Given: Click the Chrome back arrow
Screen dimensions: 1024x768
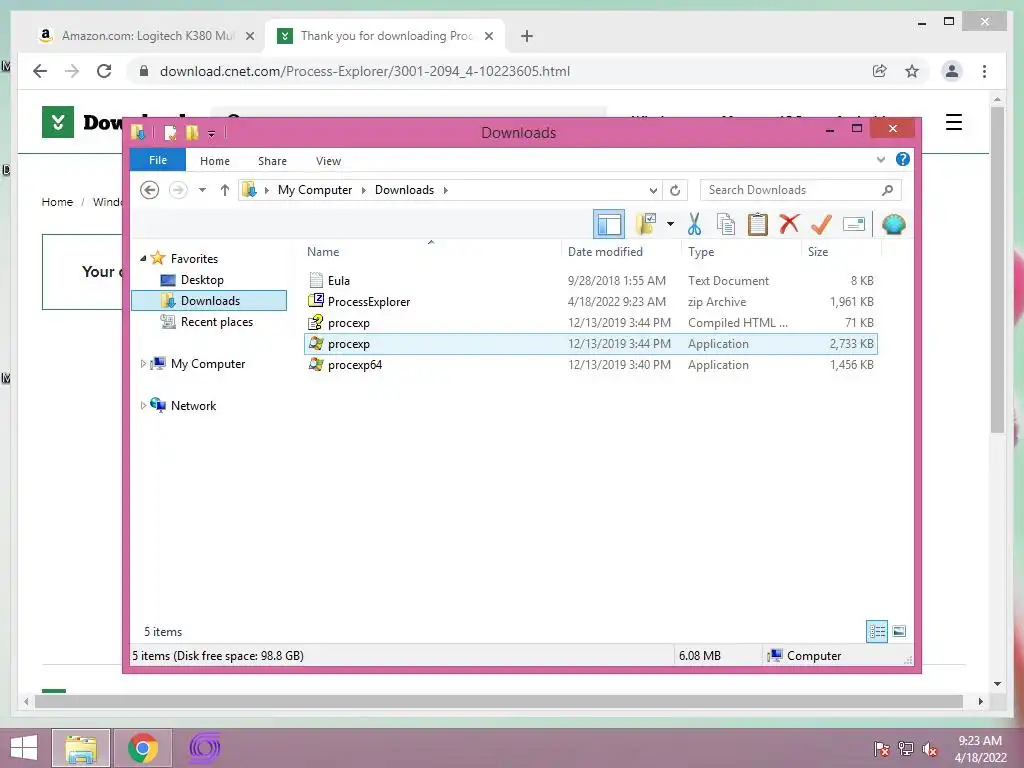Looking at the screenshot, I should [40, 71].
